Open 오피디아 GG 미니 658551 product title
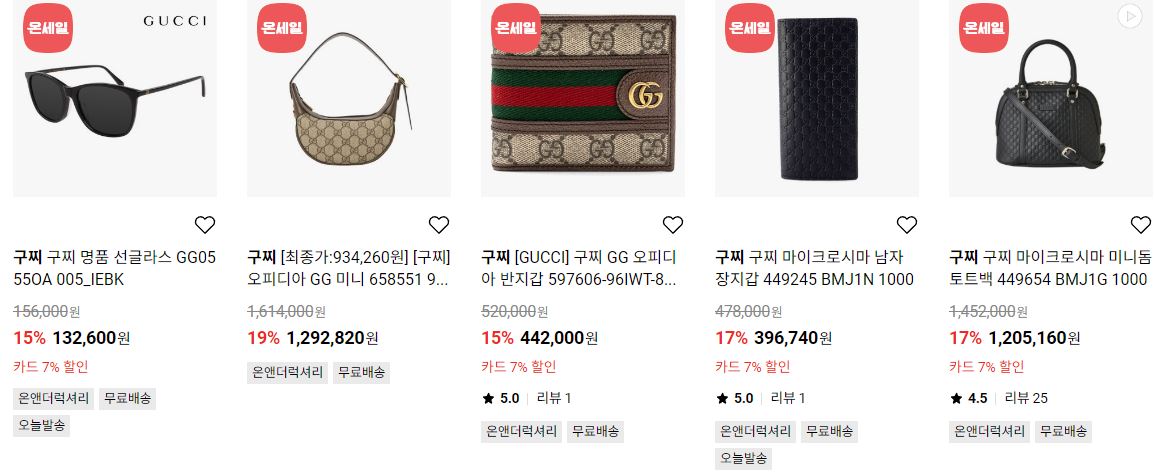The image size is (1155, 475). [349, 269]
